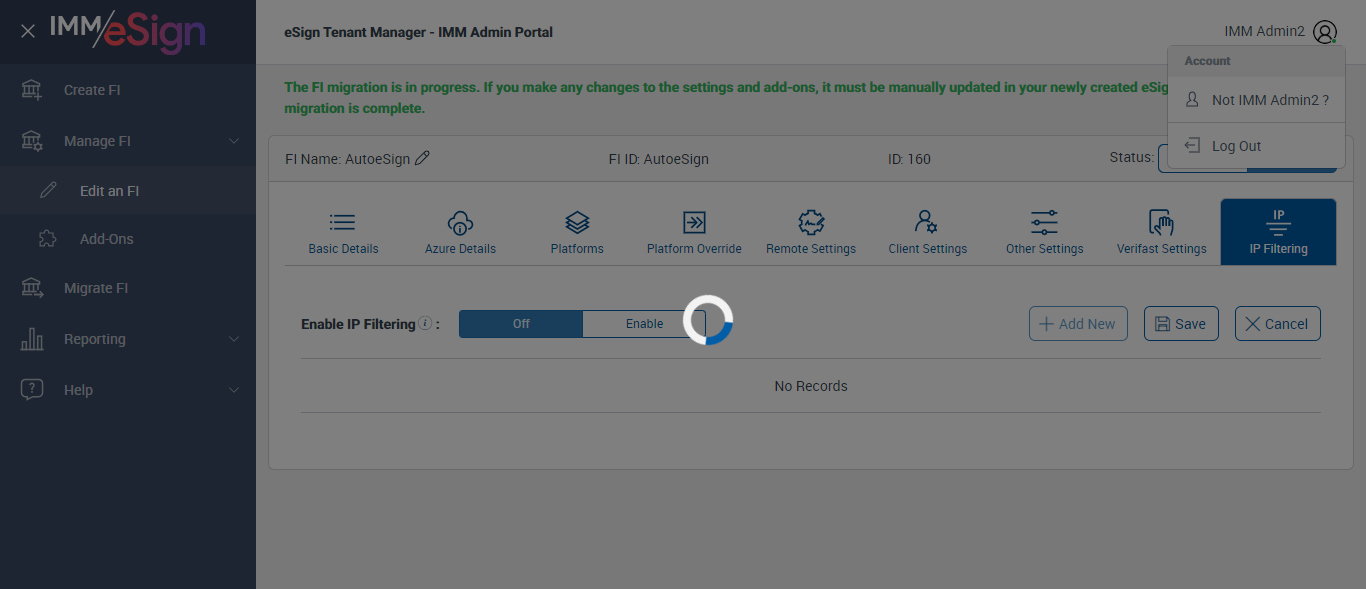The width and height of the screenshot is (1366, 589).
Task: Expand the Manage FI chevron
Action: coord(234,141)
